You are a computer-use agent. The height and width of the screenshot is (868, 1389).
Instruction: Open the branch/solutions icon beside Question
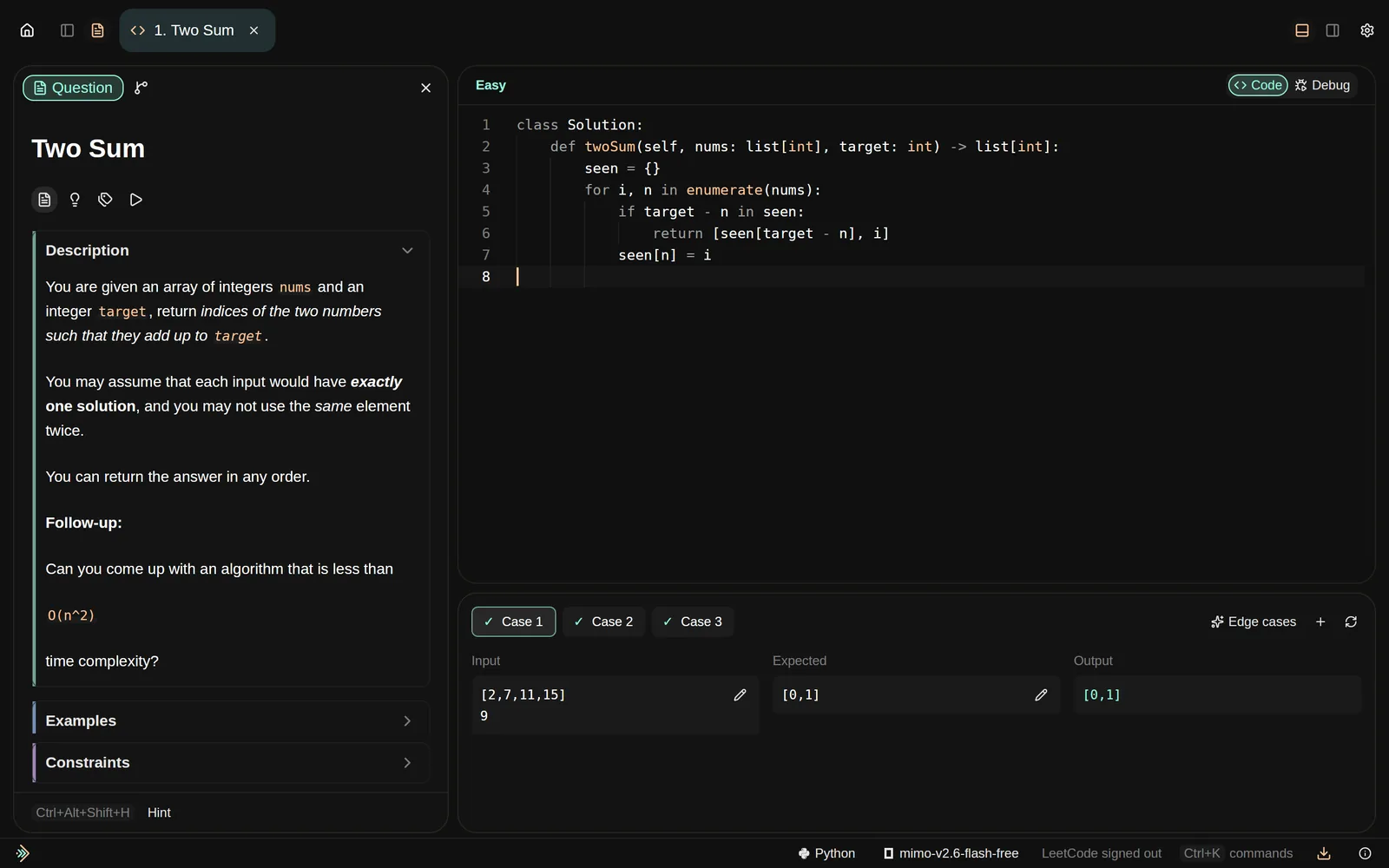[x=141, y=88]
